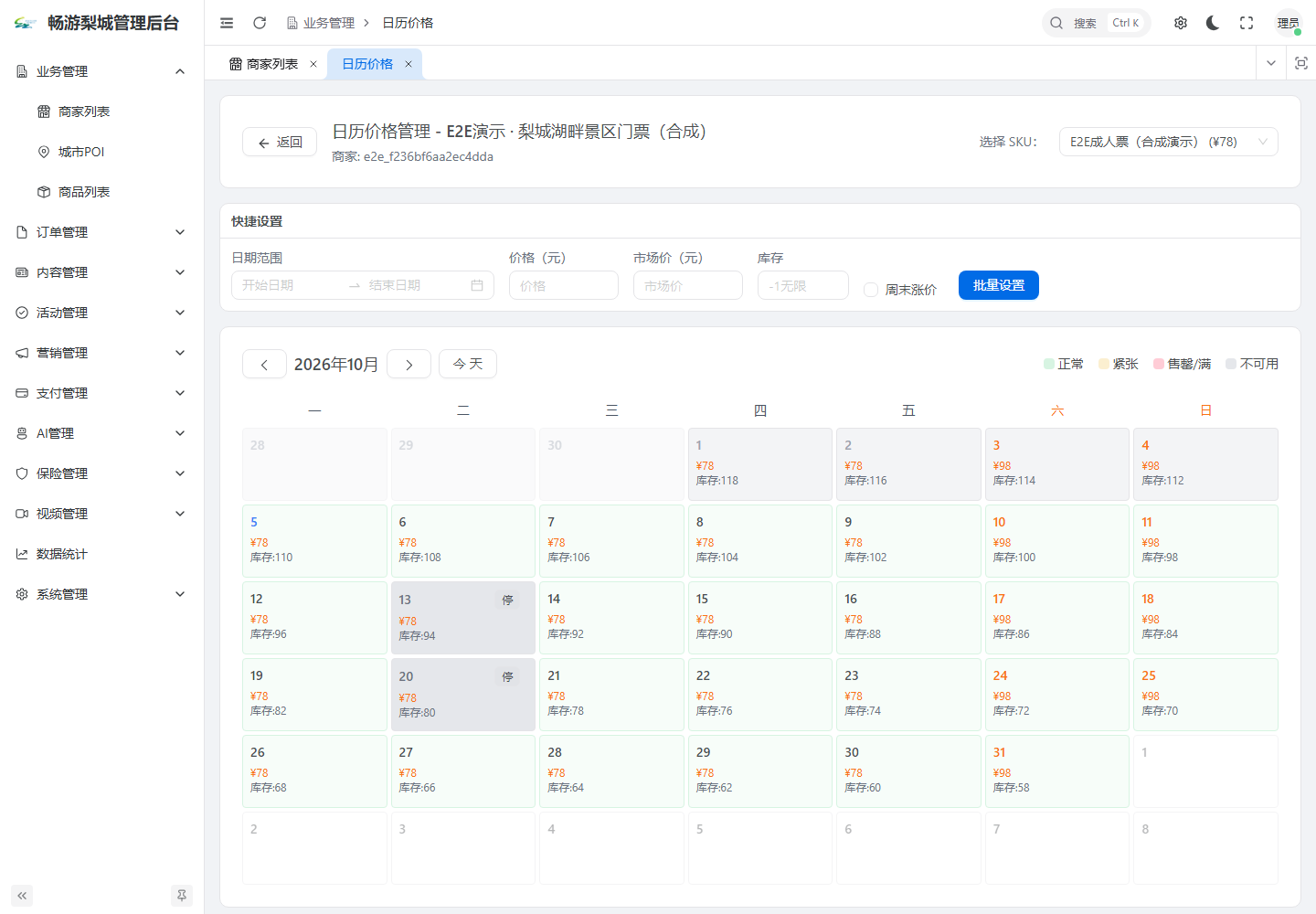The width and height of the screenshot is (1316, 914).
Task: Open the user avatar menu
Action: (x=1289, y=23)
